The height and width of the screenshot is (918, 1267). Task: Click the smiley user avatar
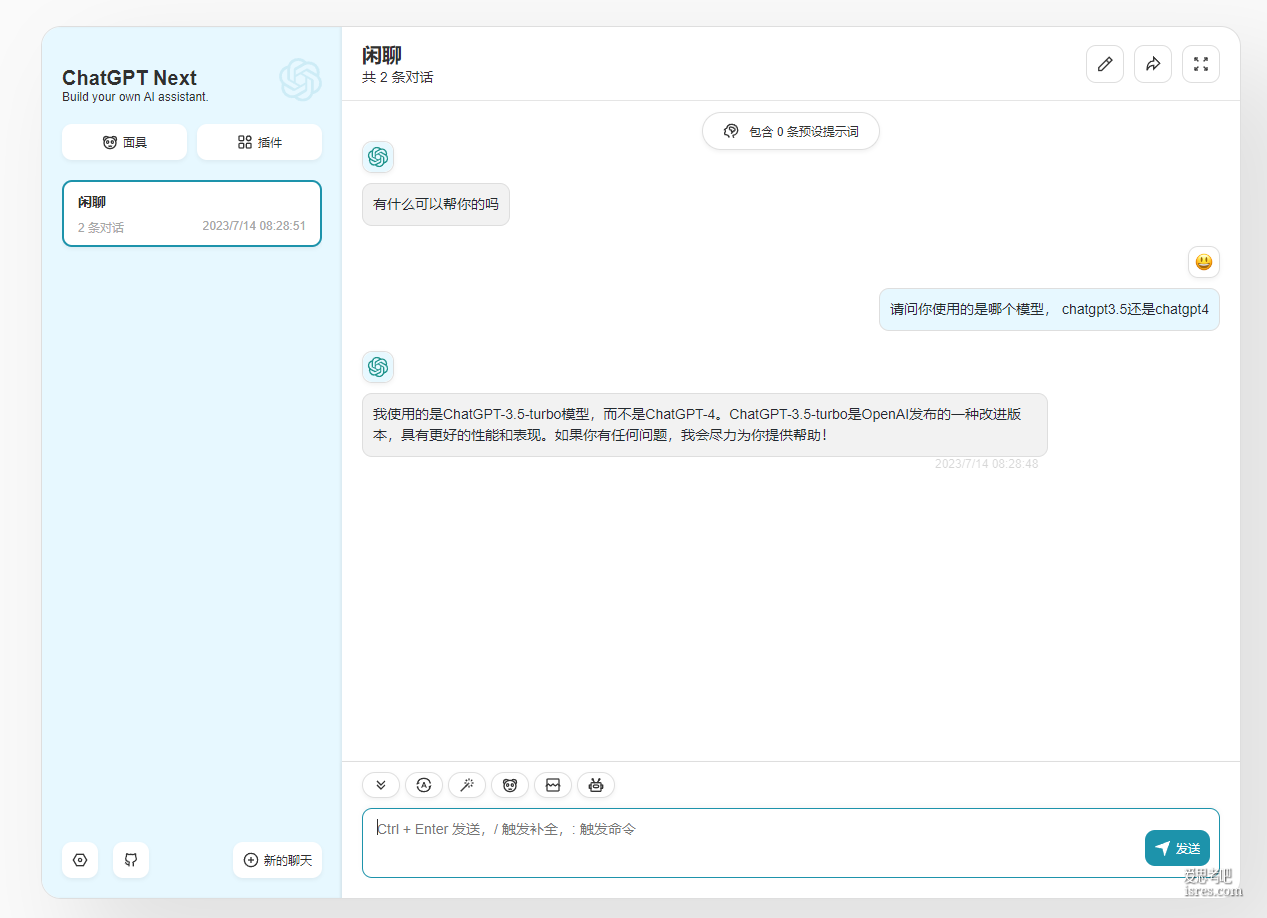coord(1204,262)
